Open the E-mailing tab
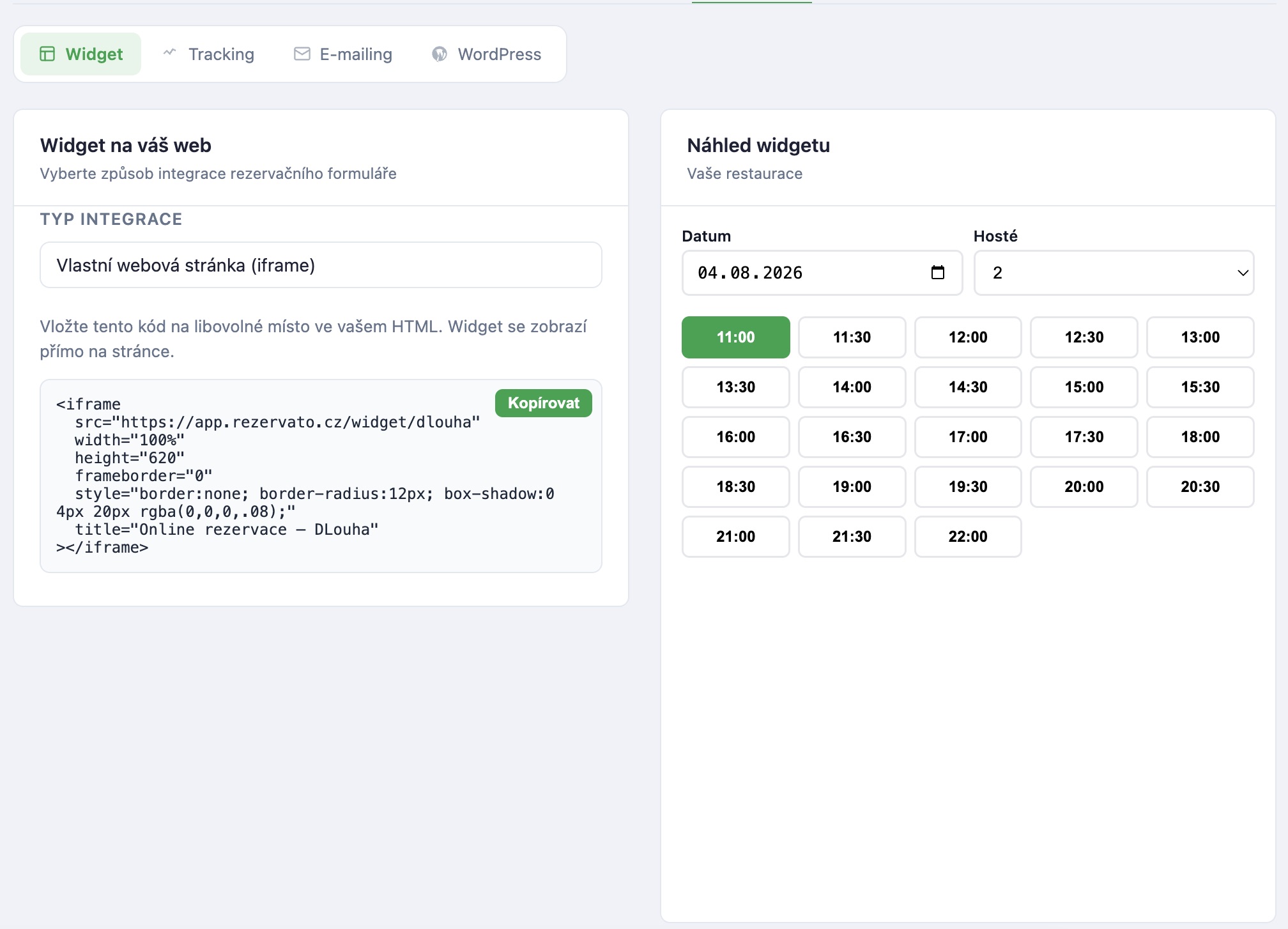 (342, 54)
